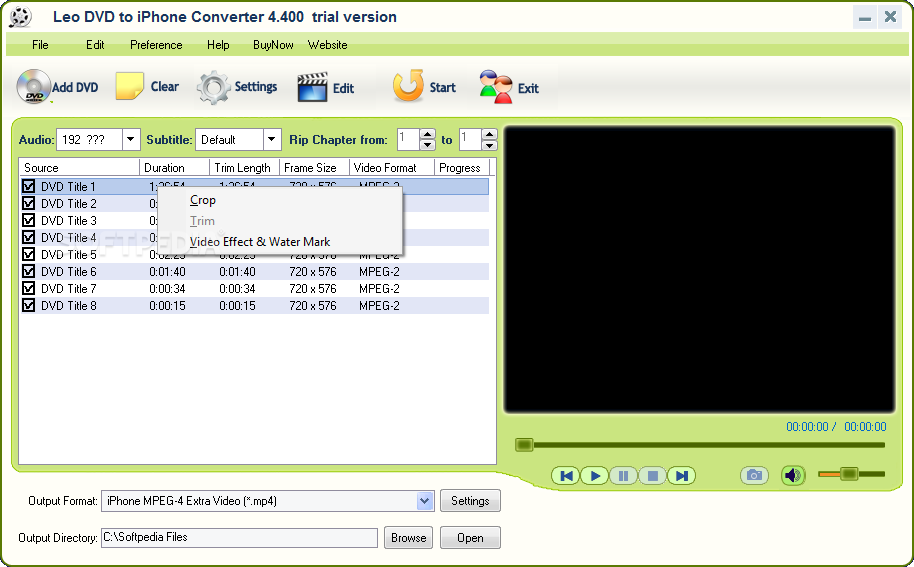Sort by the Duration column header
This screenshot has width=914, height=567.
[x=175, y=168]
